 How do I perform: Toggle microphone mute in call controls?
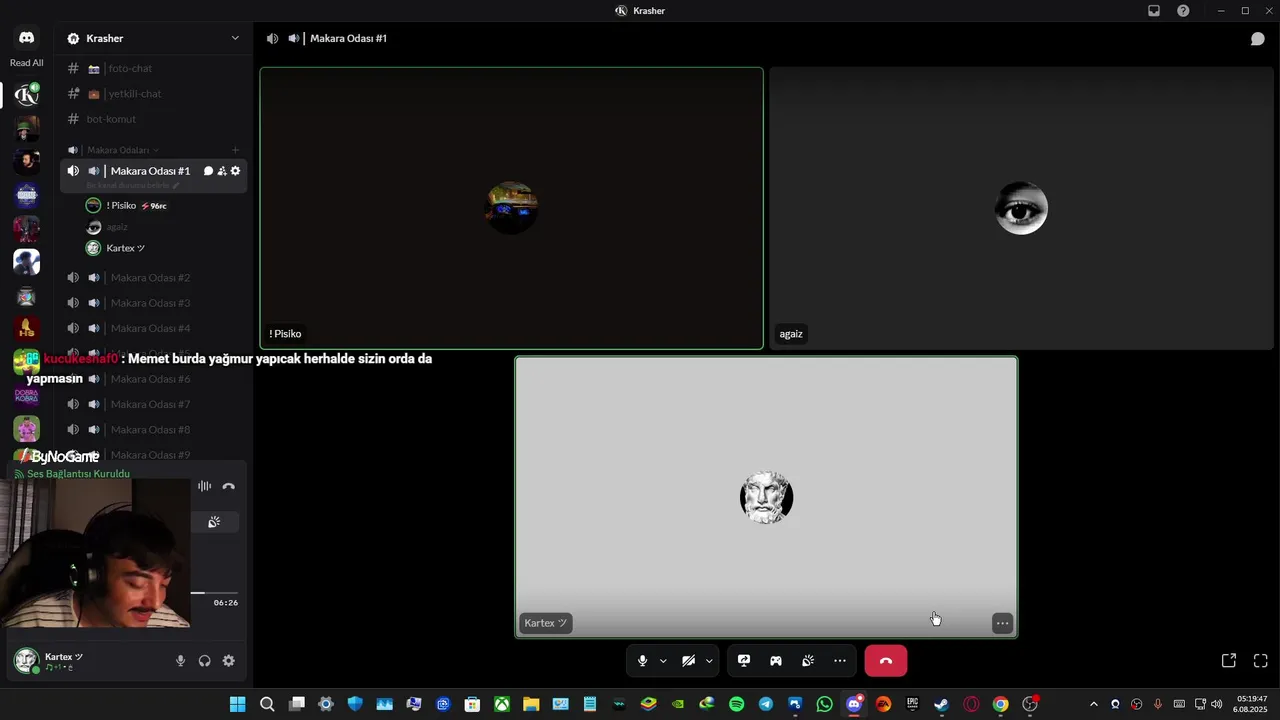(642, 661)
